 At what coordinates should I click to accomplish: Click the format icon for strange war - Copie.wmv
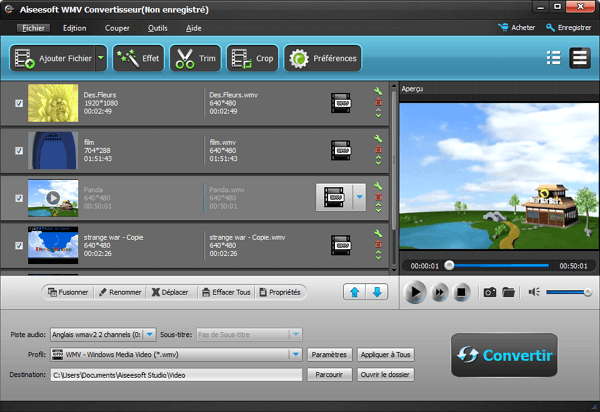(x=341, y=245)
